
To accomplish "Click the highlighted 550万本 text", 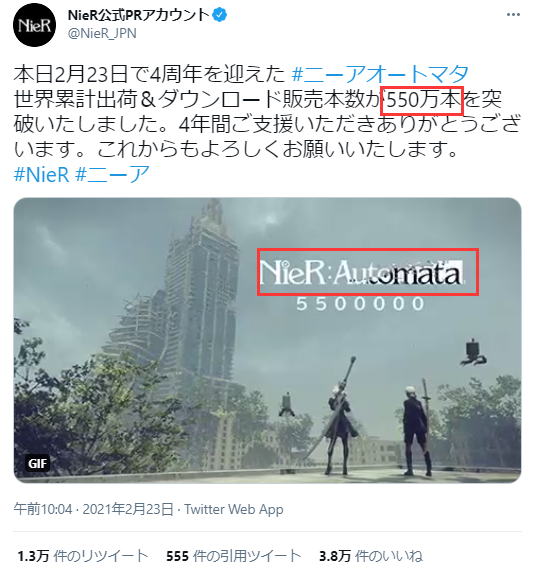I will (422, 101).
